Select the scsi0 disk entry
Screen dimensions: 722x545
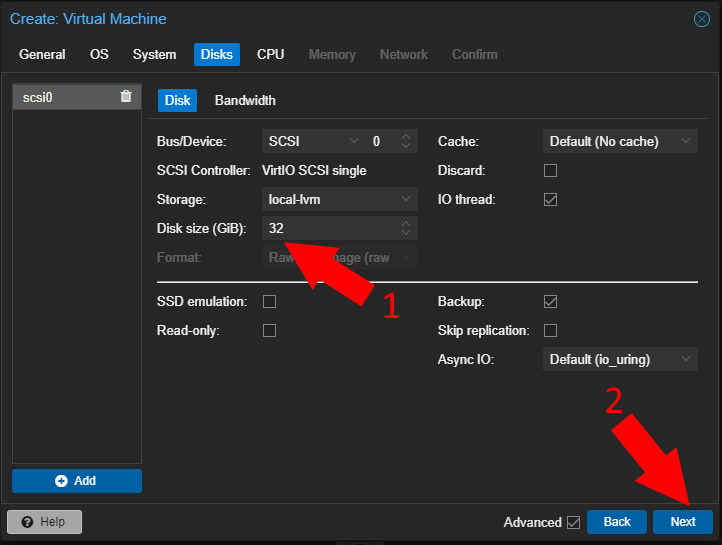tap(77, 97)
